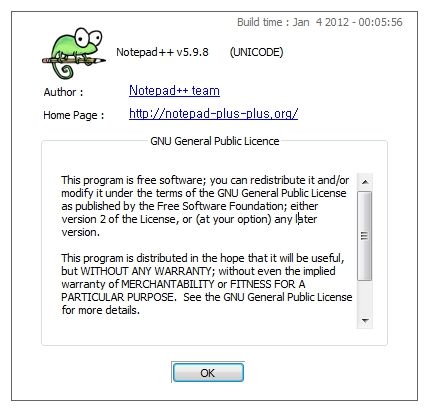Click the OK button
The height and width of the screenshot is (410, 427).
coord(208,373)
